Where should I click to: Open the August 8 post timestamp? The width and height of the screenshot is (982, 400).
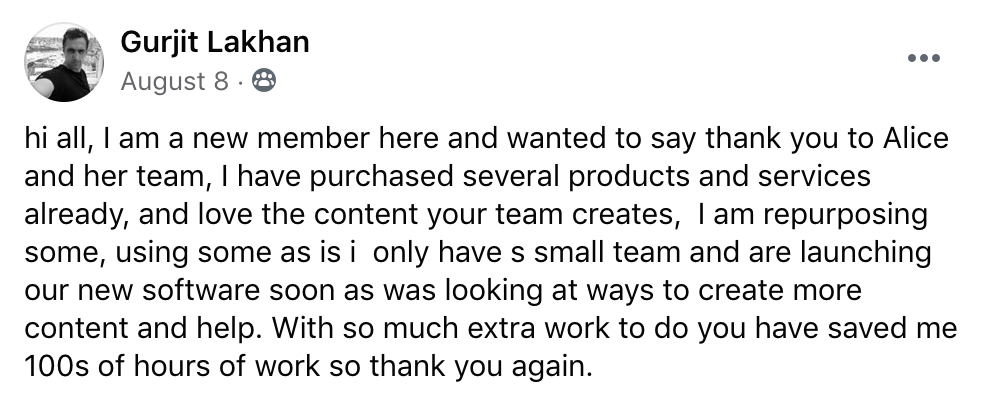click(x=175, y=81)
